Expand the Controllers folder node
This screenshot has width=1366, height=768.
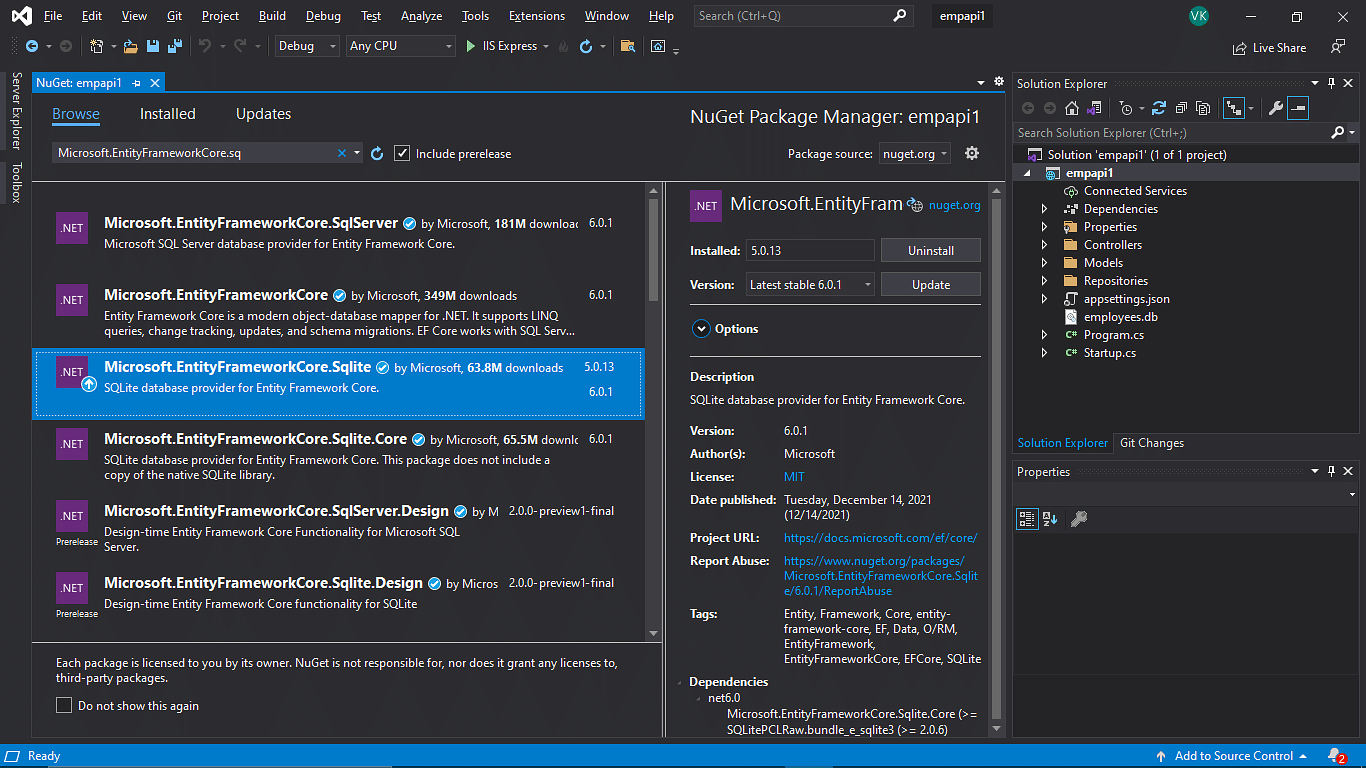(x=1044, y=245)
